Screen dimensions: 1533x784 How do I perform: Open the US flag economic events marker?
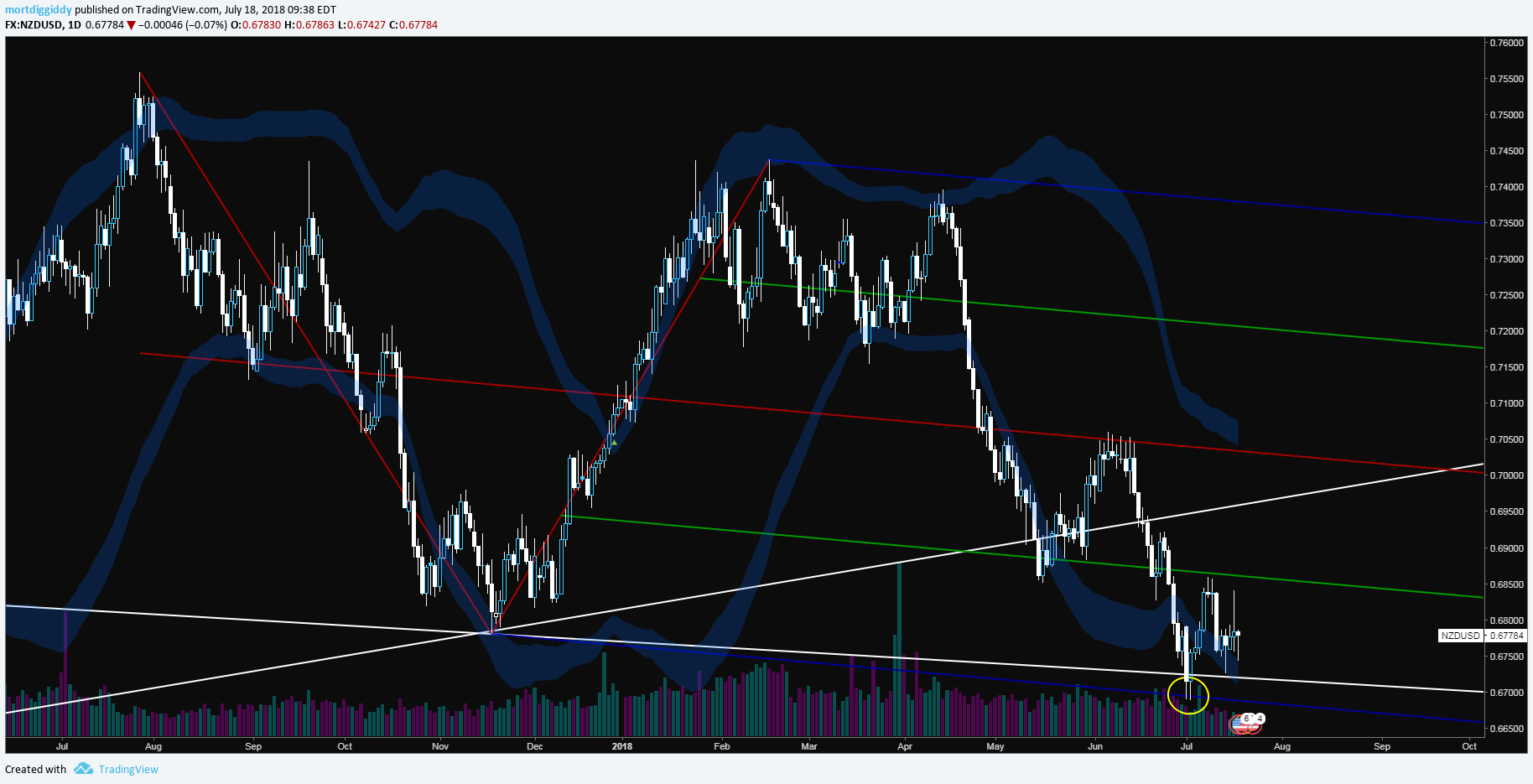point(1241,724)
